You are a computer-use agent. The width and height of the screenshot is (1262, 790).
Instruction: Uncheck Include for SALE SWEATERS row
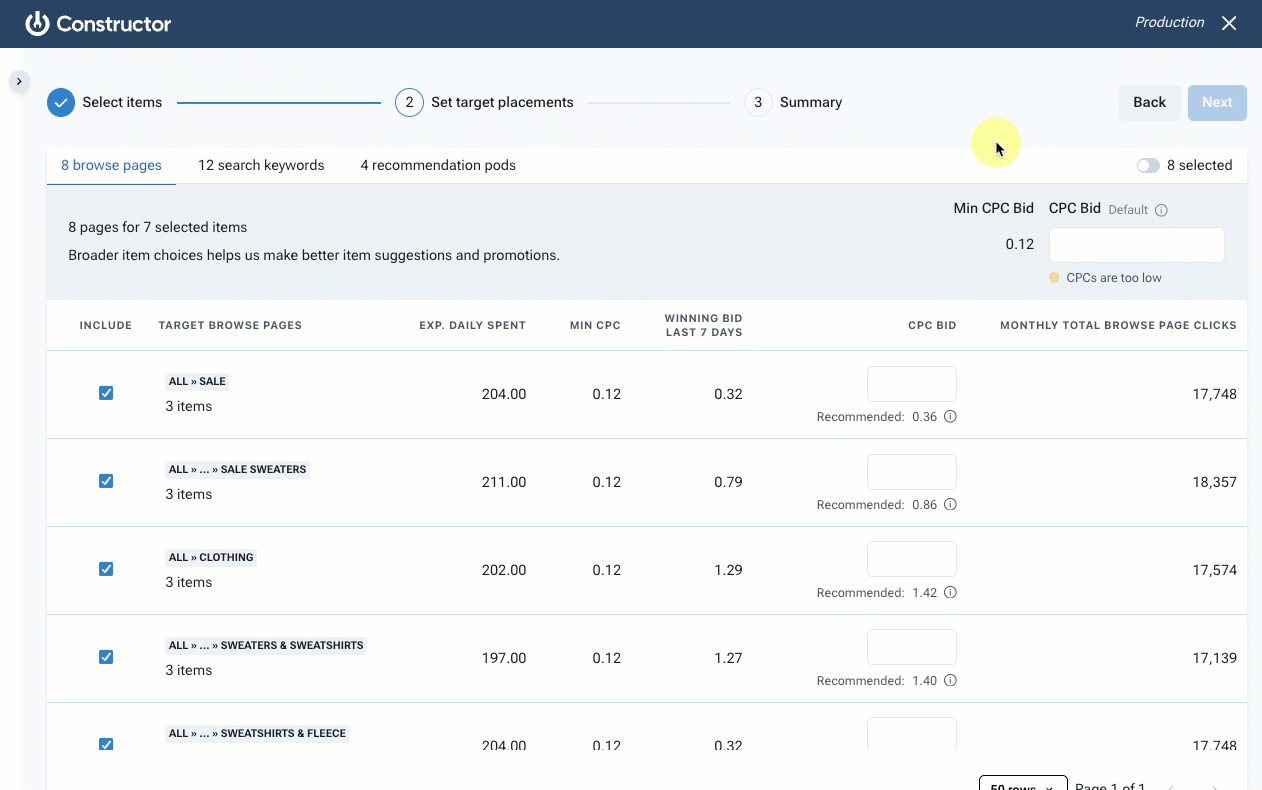(x=106, y=481)
